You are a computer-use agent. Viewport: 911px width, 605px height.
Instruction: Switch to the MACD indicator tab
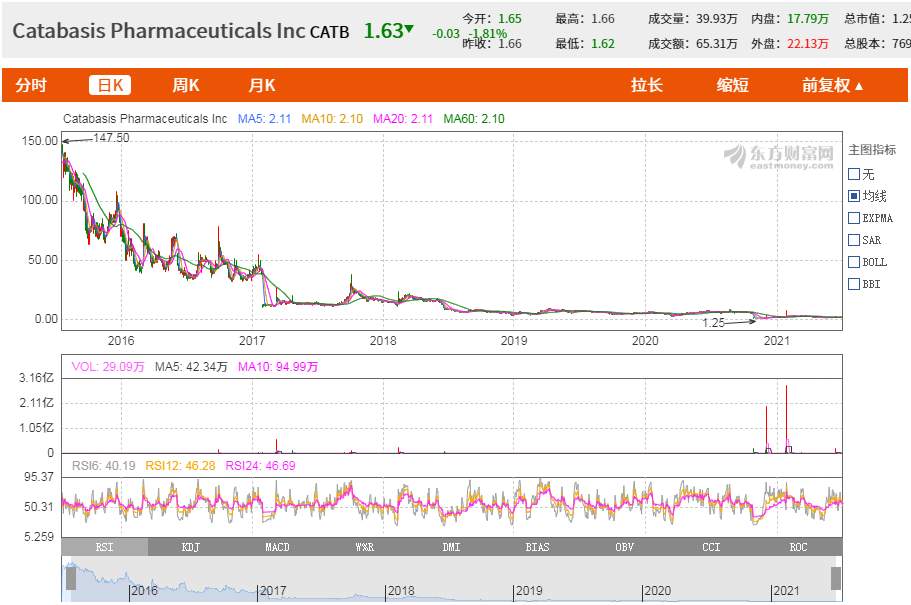click(x=277, y=547)
